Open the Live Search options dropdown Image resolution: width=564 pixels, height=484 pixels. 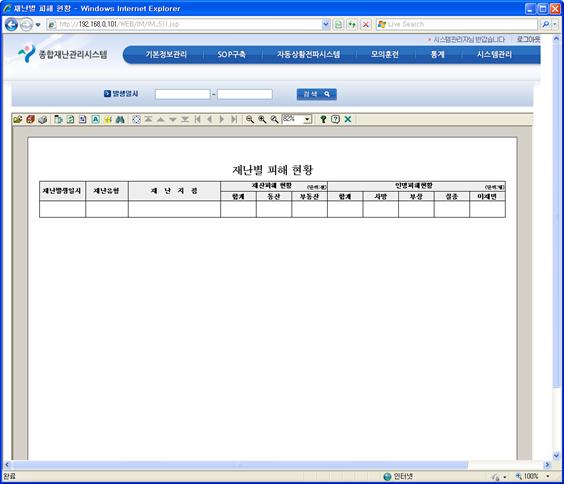tap(555, 24)
